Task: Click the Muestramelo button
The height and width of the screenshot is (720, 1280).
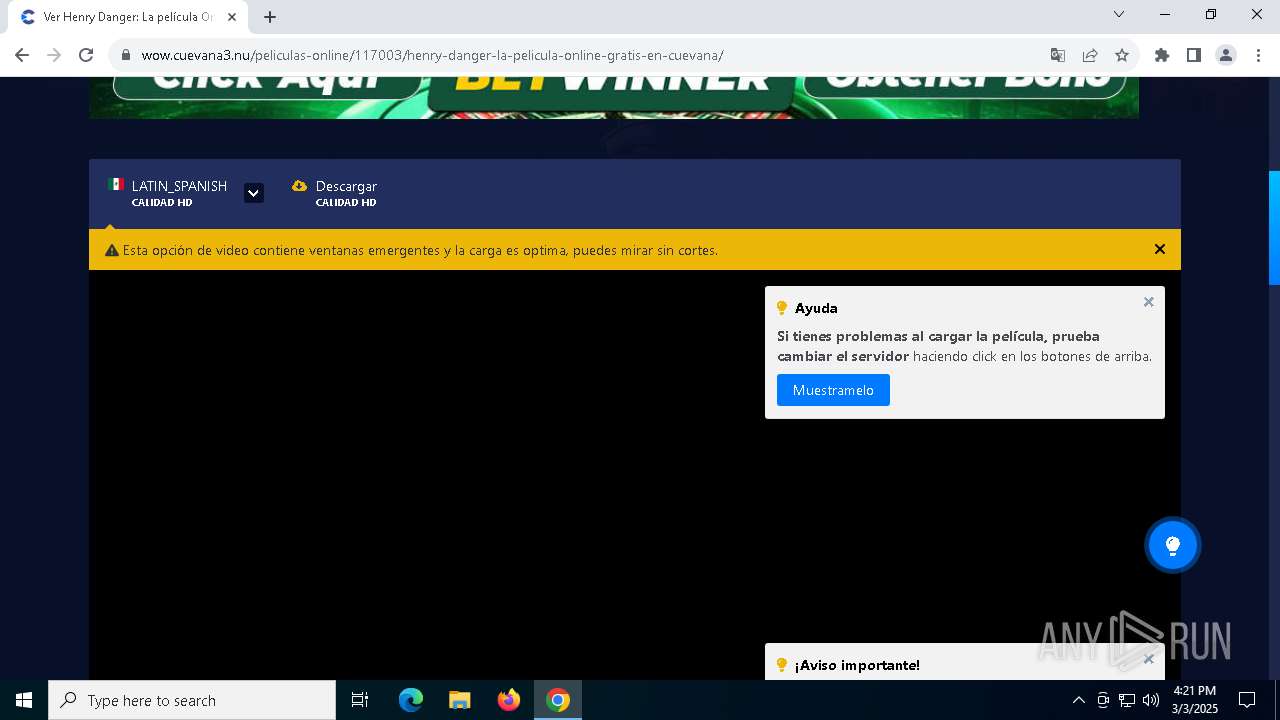Action: 833,390
